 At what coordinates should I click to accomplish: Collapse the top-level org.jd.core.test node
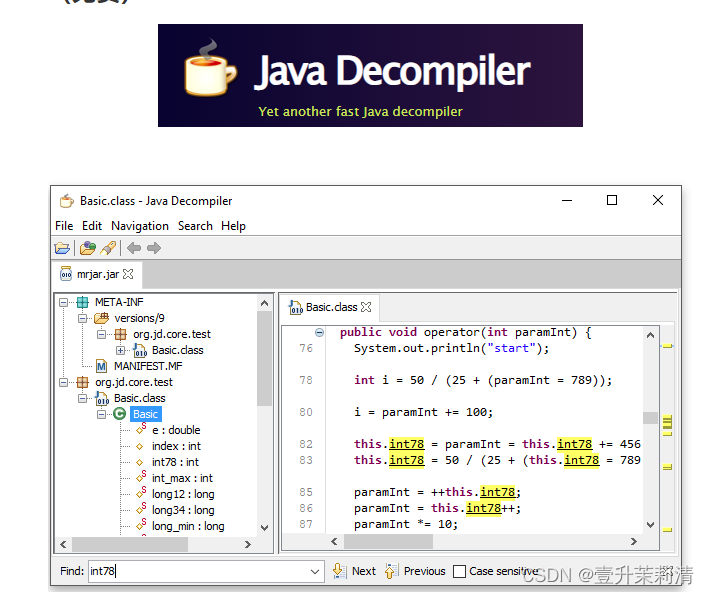point(64,382)
